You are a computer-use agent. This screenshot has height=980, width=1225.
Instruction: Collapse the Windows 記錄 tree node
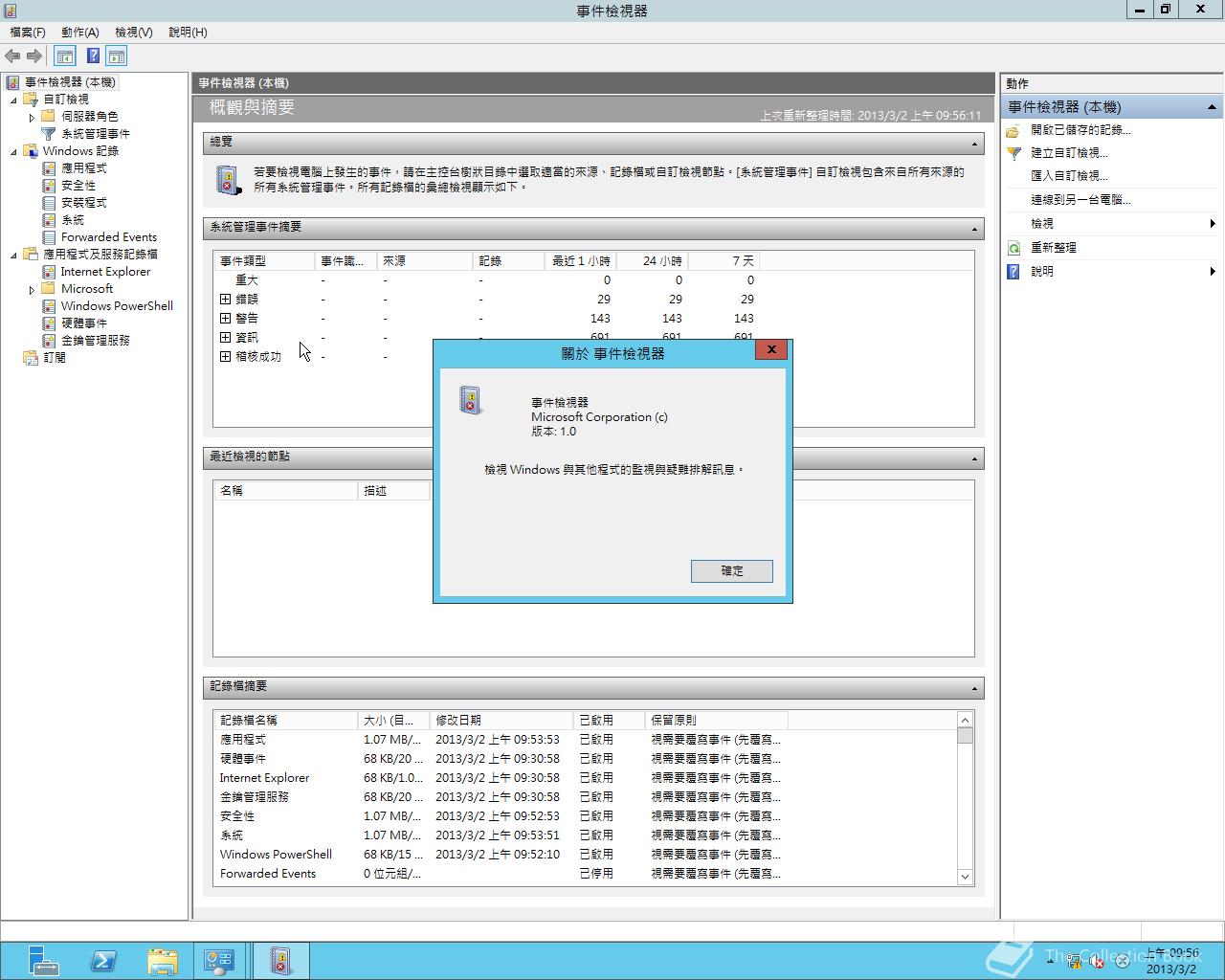pos(13,151)
